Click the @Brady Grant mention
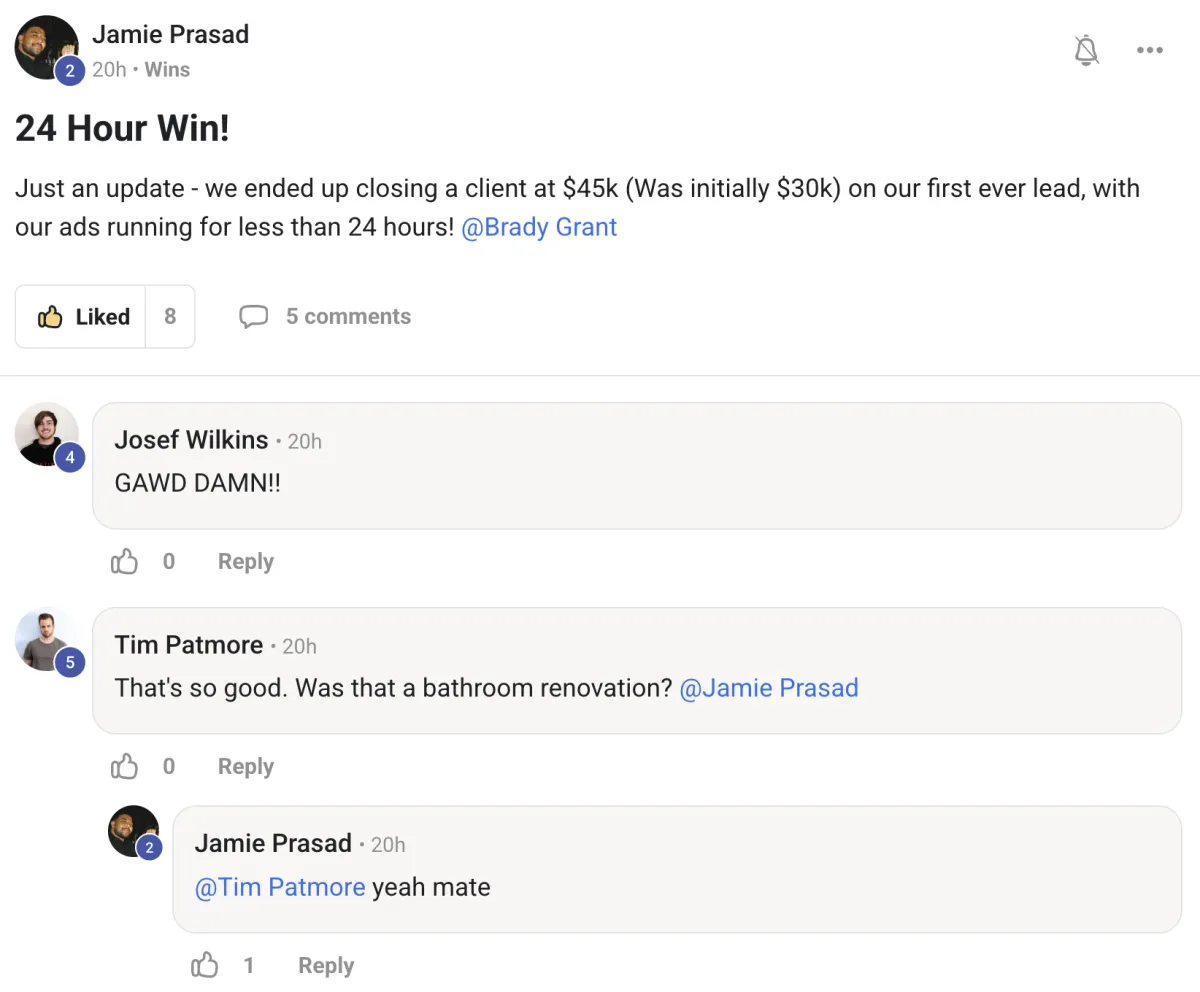Viewport: 1200px width, 992px height. pos(539,227)
